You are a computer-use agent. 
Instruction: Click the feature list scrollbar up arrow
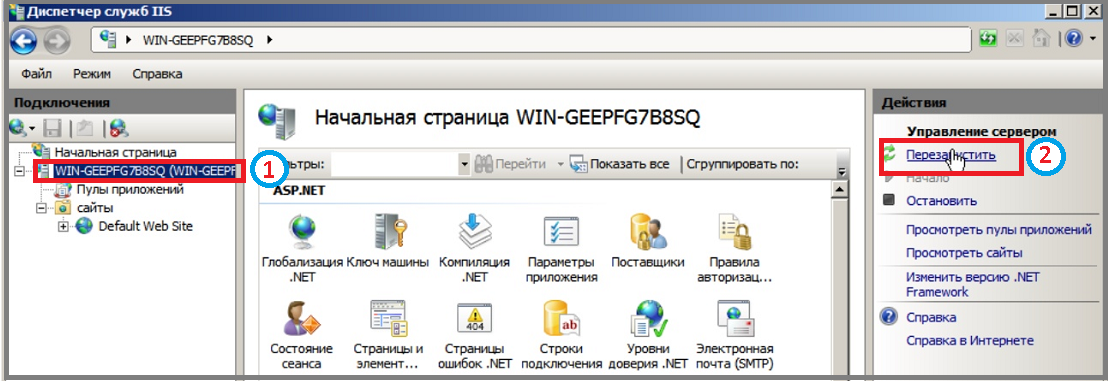[839, 189]
